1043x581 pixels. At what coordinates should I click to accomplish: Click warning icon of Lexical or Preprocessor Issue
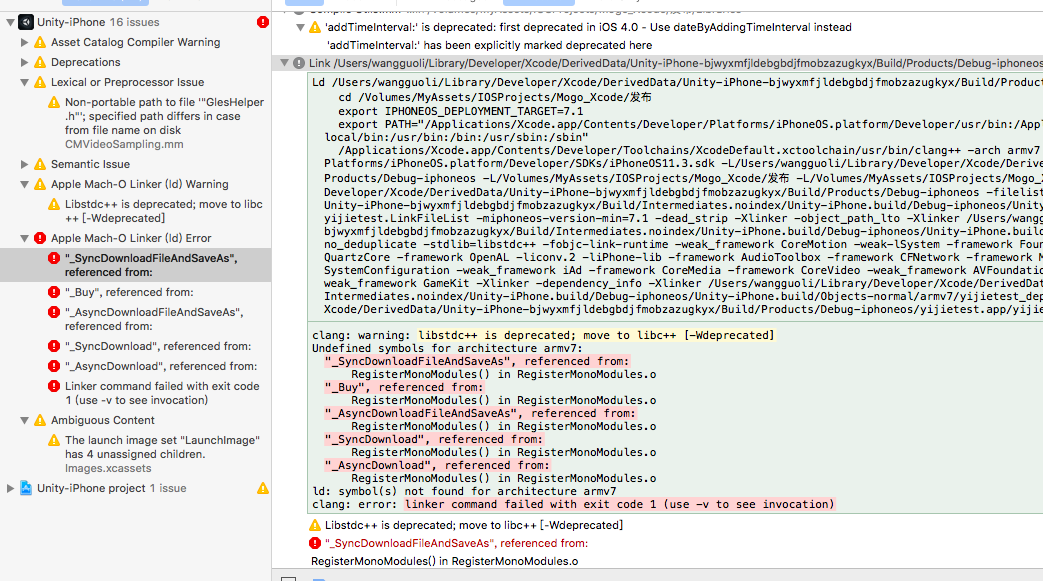[40, 83]
